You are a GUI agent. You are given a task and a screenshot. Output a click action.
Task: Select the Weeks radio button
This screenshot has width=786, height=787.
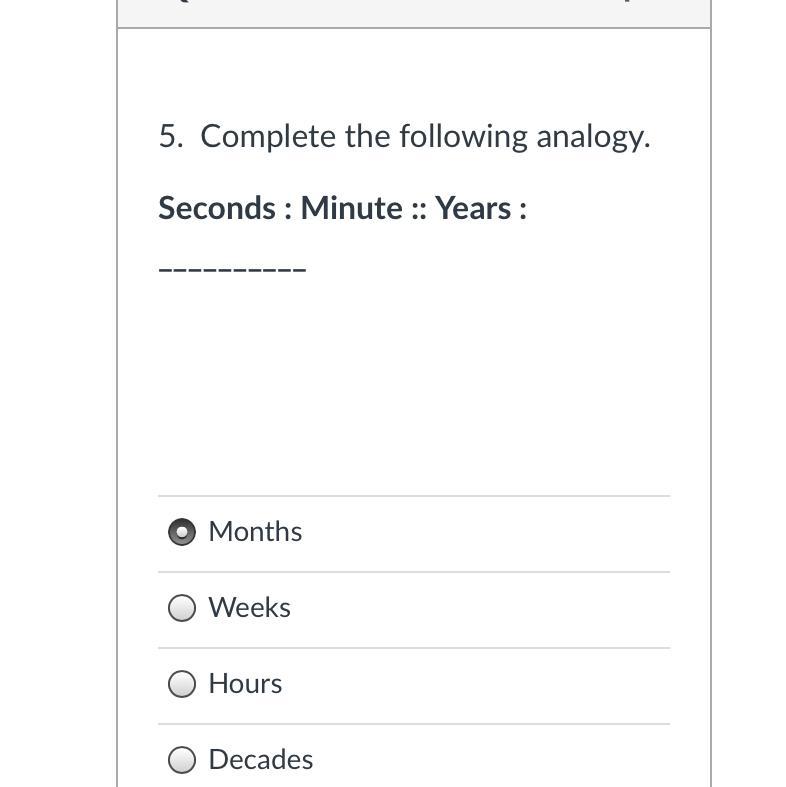(182, 608)
